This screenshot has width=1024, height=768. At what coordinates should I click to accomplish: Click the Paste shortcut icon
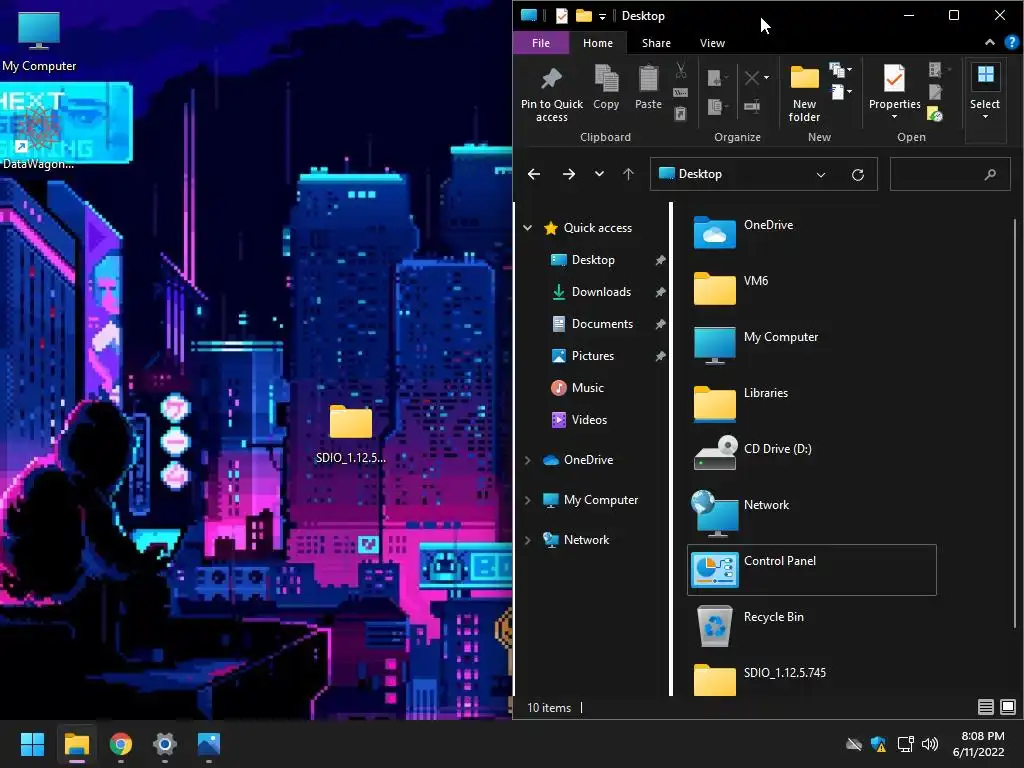pyautogui.click(x=680, y=114)
